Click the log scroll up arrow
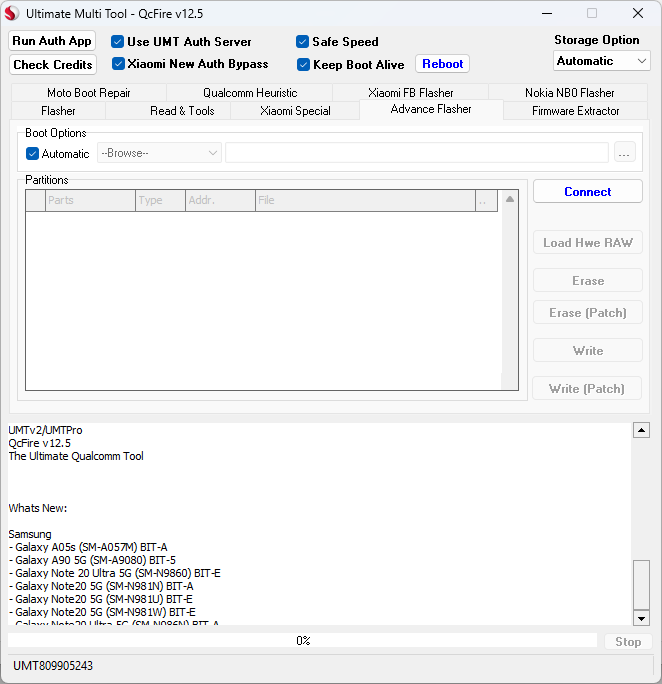 [641, 430]
